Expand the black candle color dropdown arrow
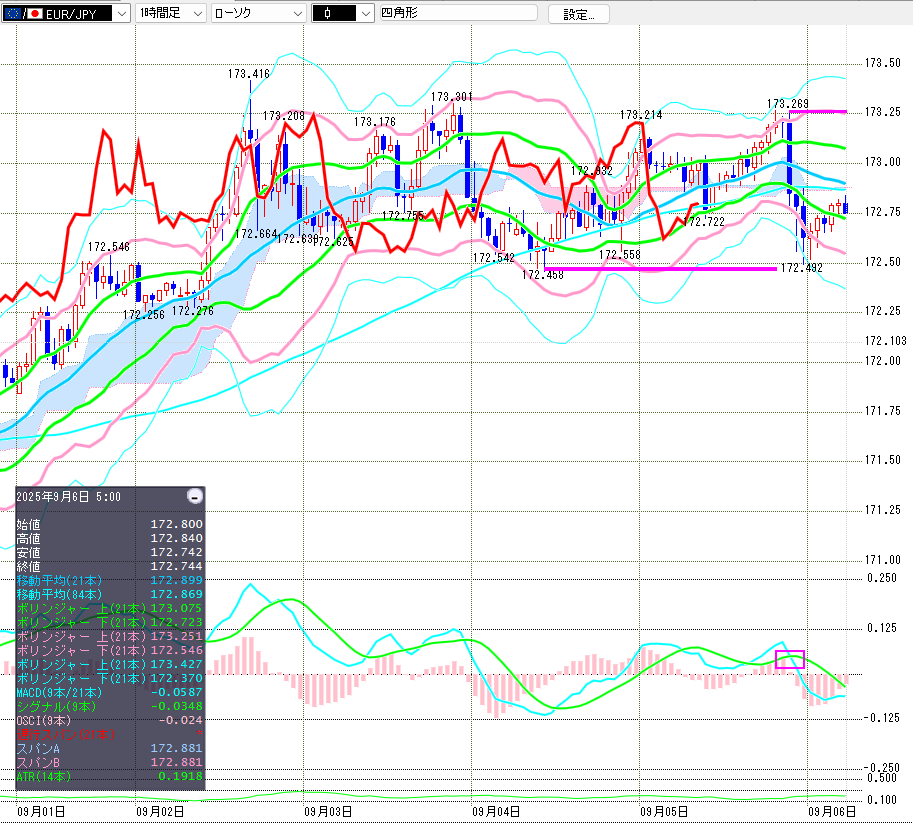The image size is (913, 823). [x=365, y=13]
